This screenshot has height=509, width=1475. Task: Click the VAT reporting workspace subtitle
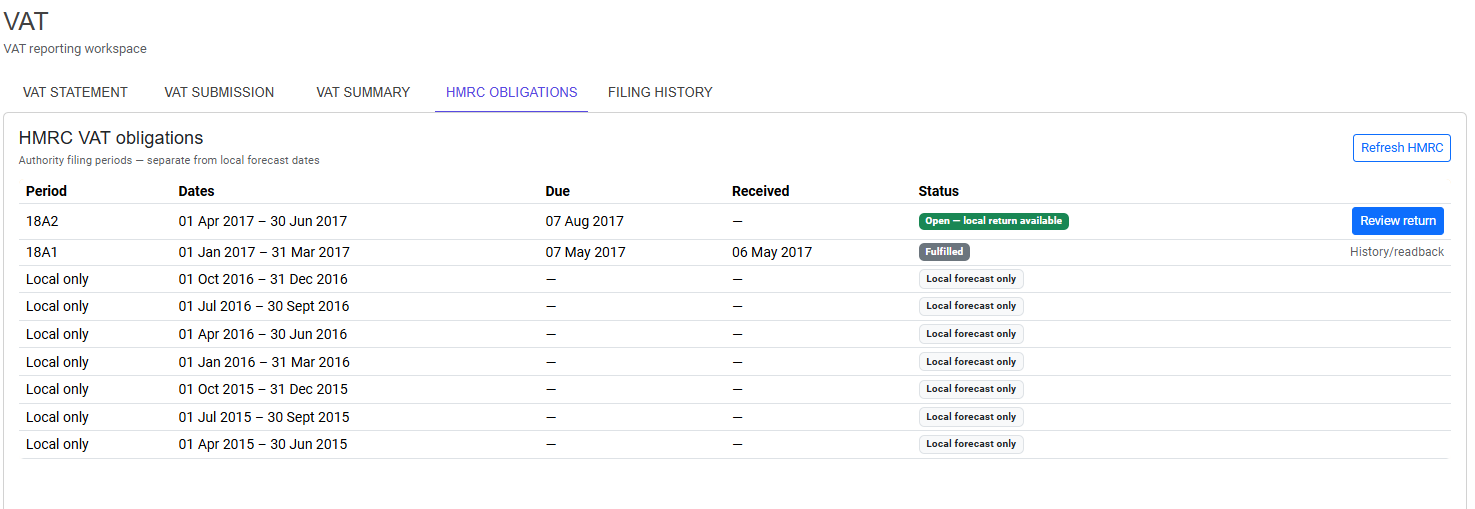[75, 48]
